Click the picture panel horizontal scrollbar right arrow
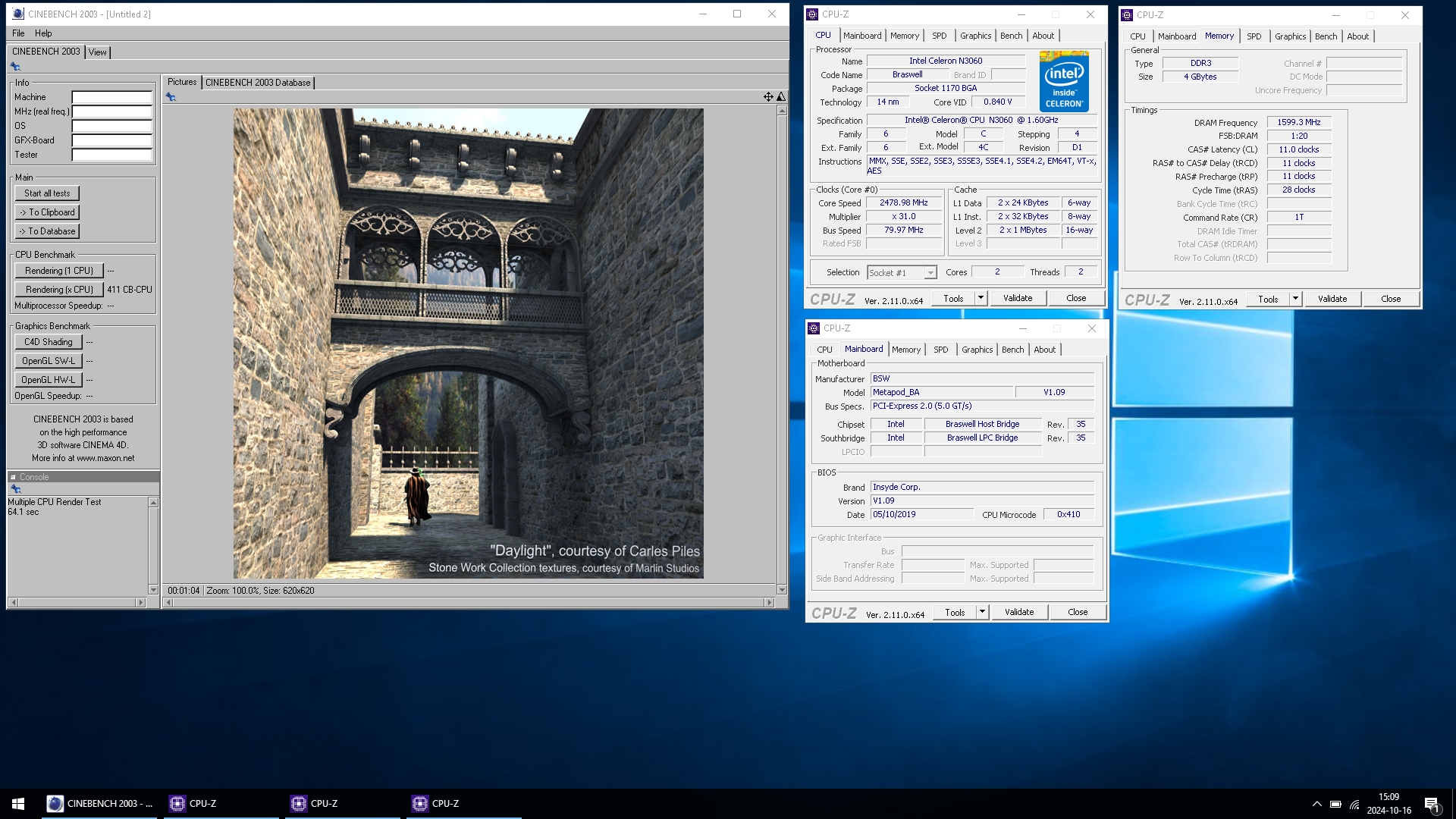Screen dimensions: 1456x819 point(769,603)
